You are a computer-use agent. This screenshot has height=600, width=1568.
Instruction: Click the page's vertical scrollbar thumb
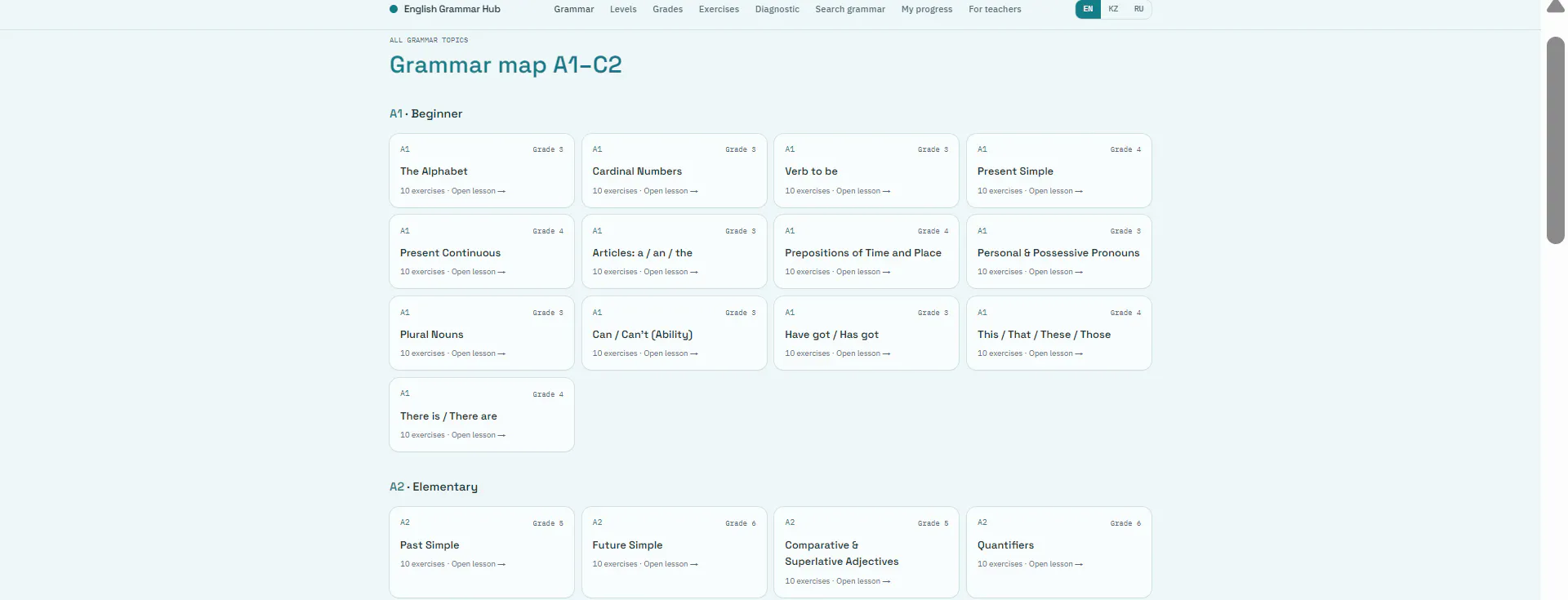(1556, 140)
